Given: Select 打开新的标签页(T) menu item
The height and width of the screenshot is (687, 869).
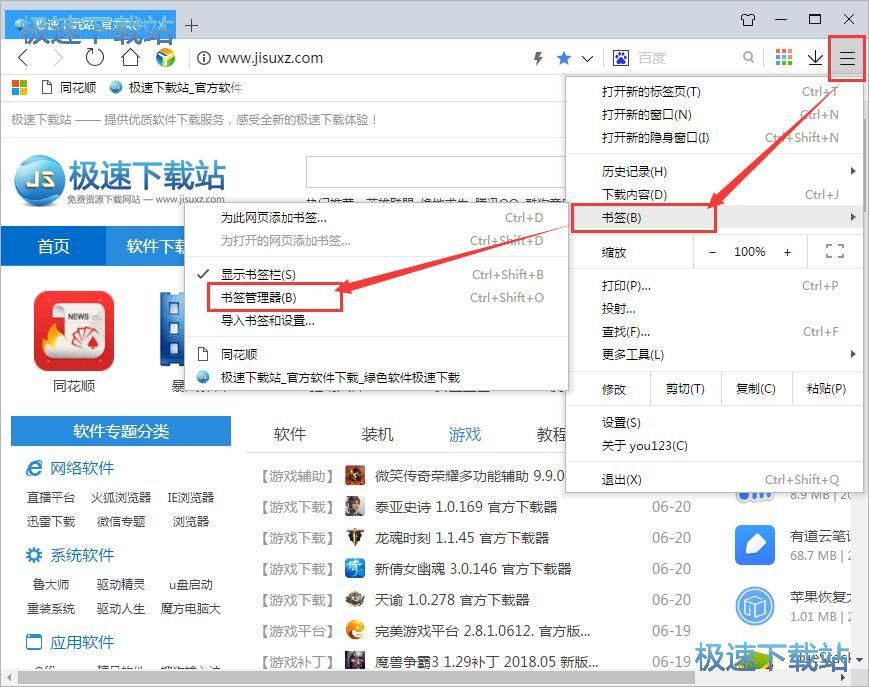Looking at the screenshot, I should pos(714,91).
